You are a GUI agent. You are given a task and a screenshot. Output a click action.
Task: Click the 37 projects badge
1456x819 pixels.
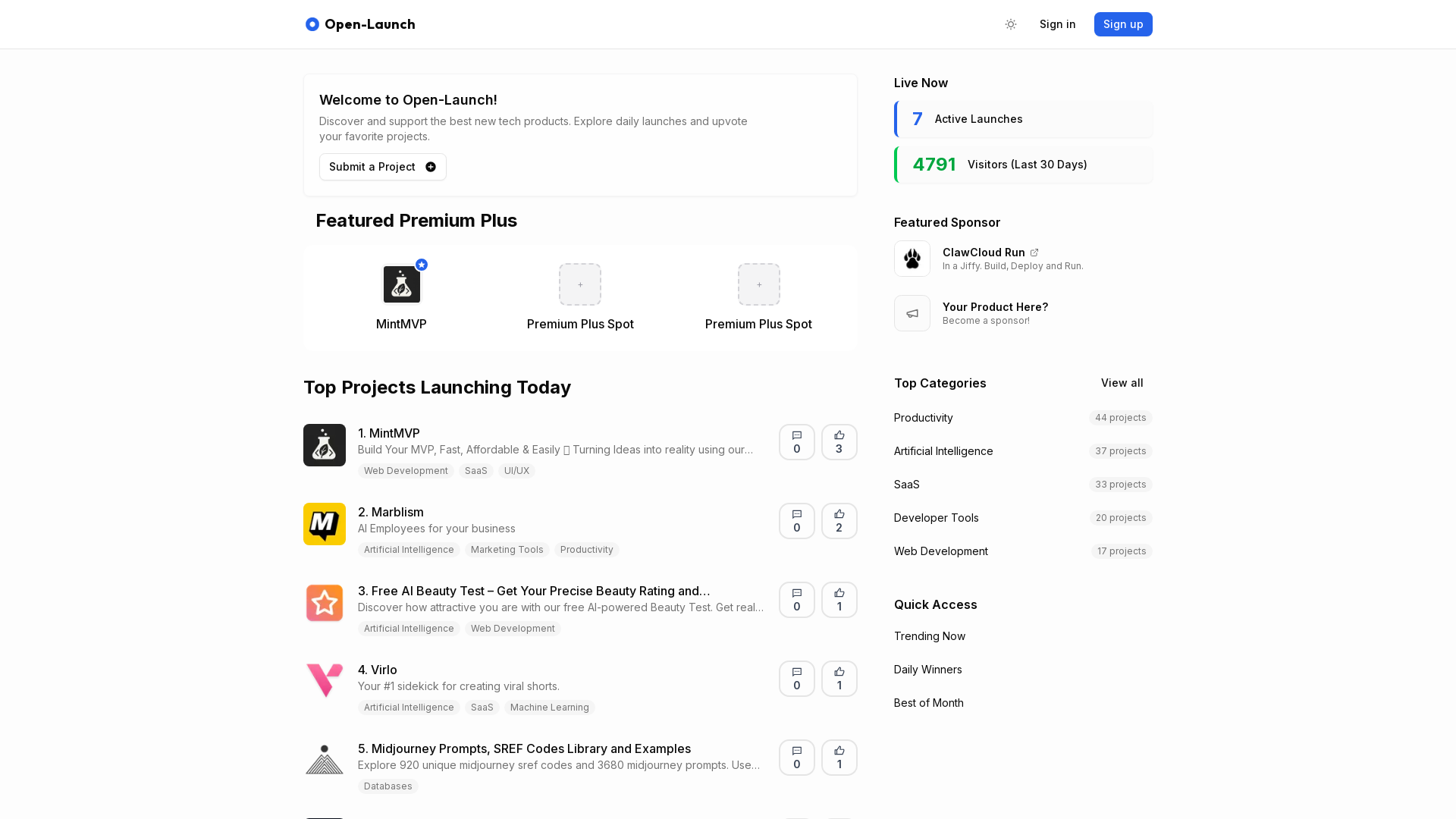point(1120,451)
